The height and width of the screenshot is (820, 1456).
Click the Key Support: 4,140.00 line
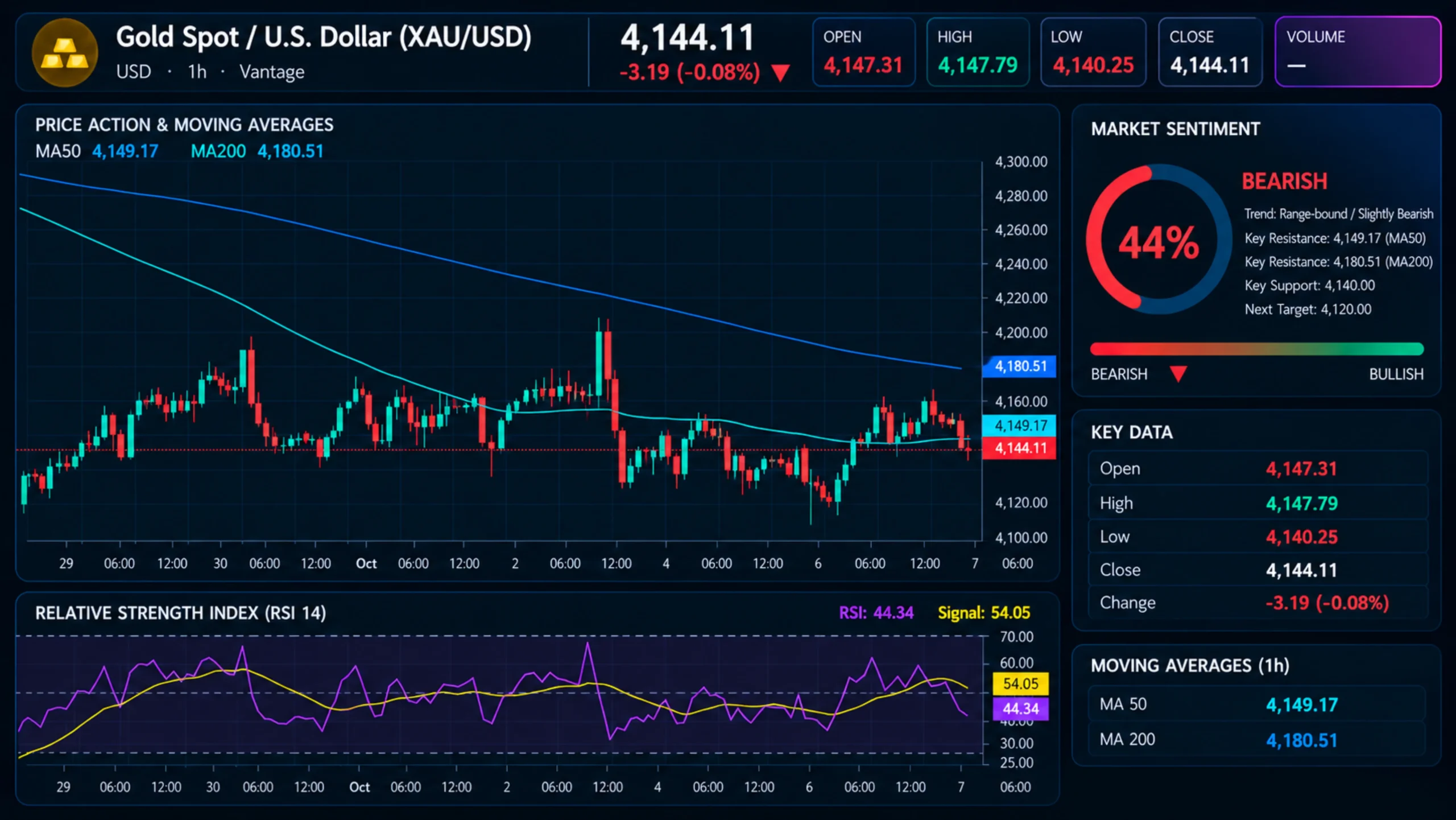(x=1310, y=286)
